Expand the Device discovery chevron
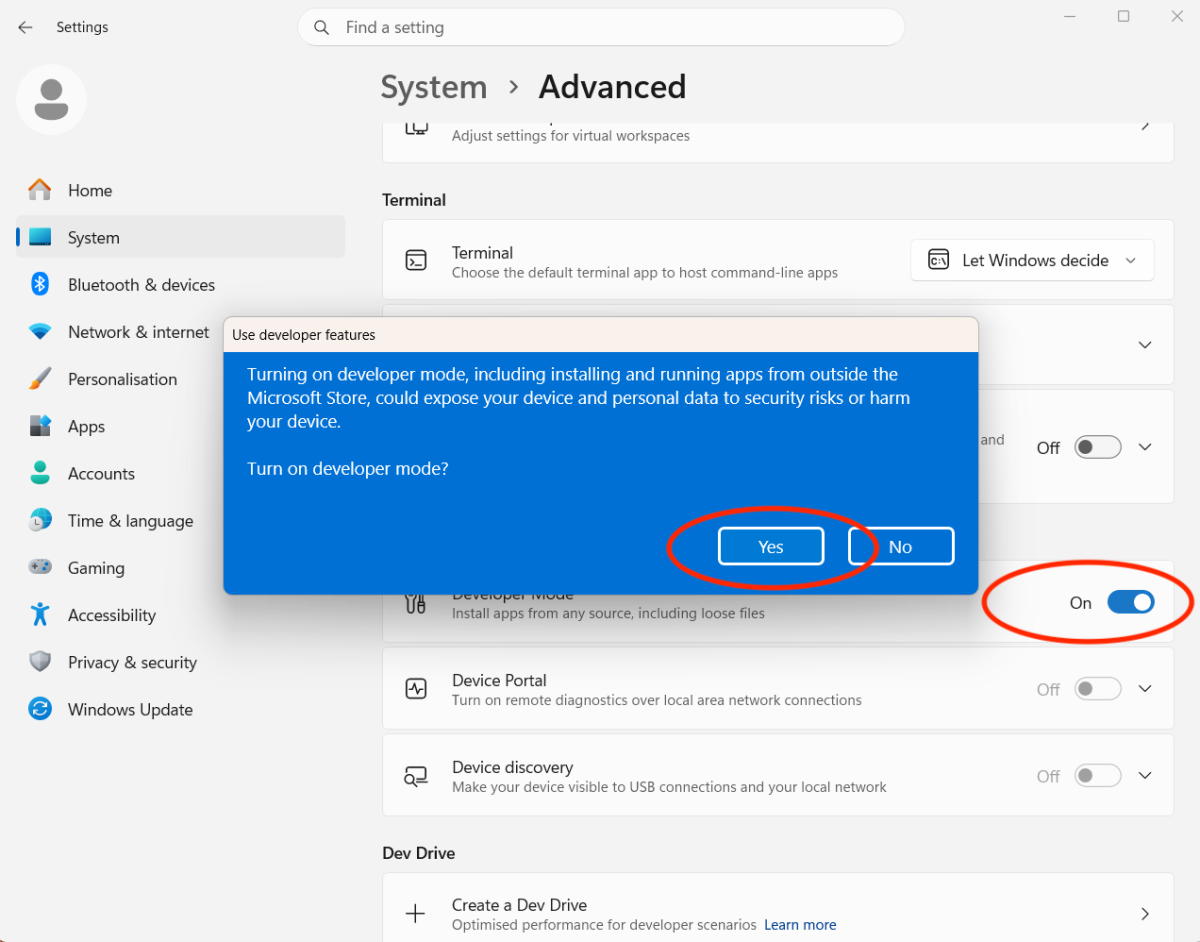The image size is (1200, 942). pyautogui.click(x=1146, y=776)
